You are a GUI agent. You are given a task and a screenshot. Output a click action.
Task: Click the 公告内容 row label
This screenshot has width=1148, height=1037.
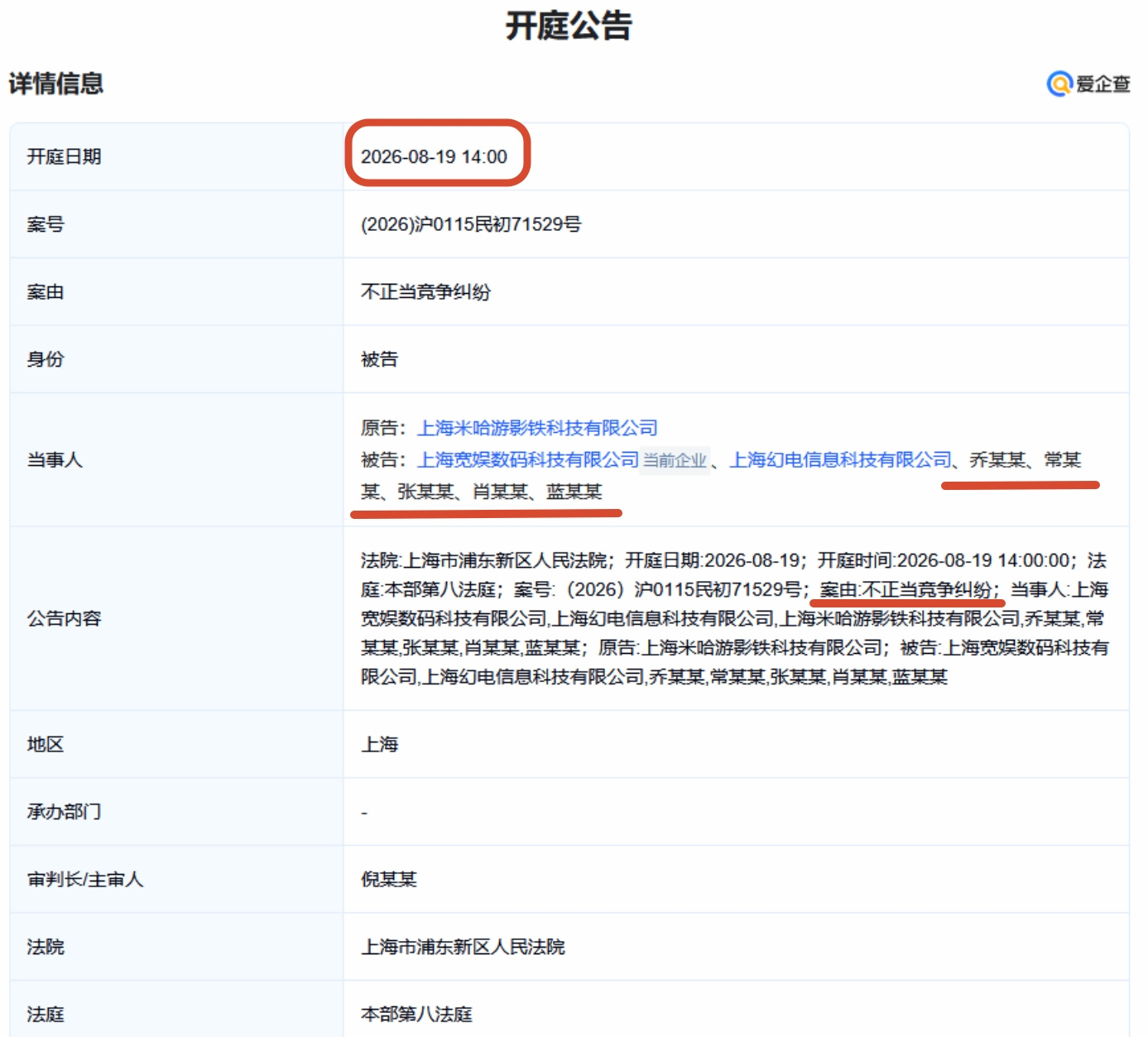pos(64,618)
